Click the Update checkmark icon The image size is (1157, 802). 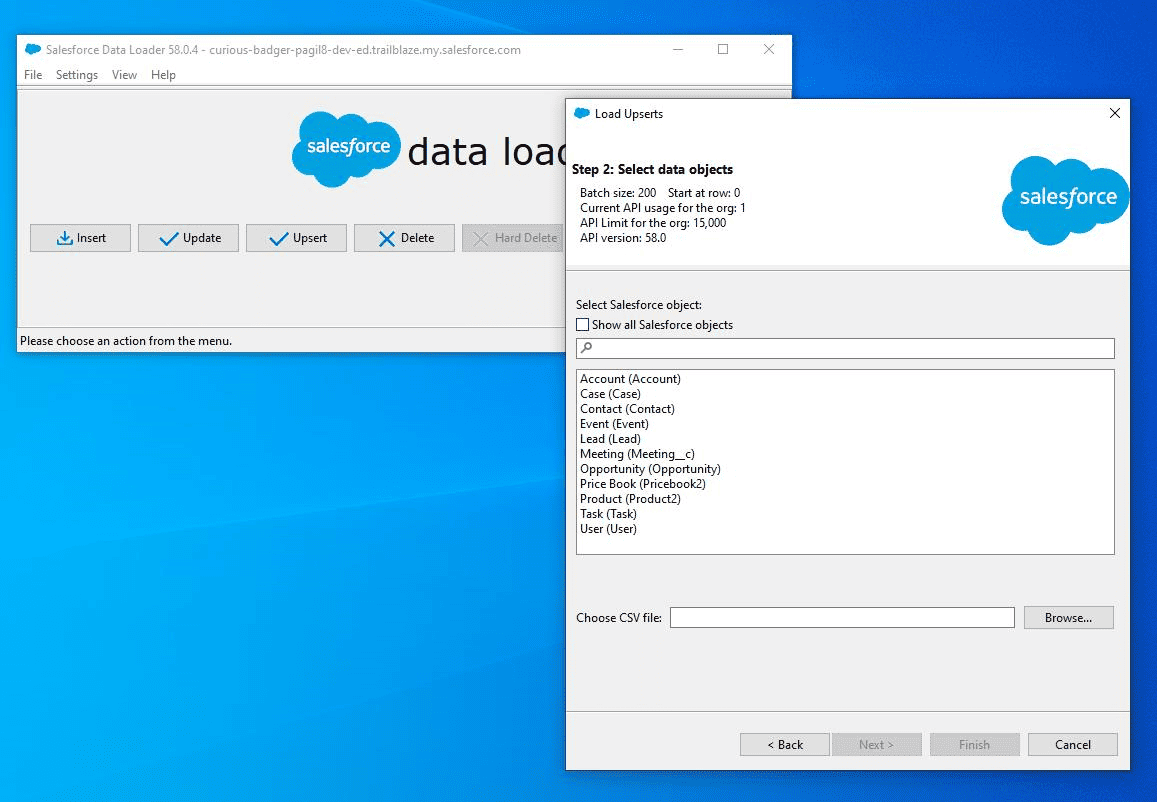(x=167, y=238)
